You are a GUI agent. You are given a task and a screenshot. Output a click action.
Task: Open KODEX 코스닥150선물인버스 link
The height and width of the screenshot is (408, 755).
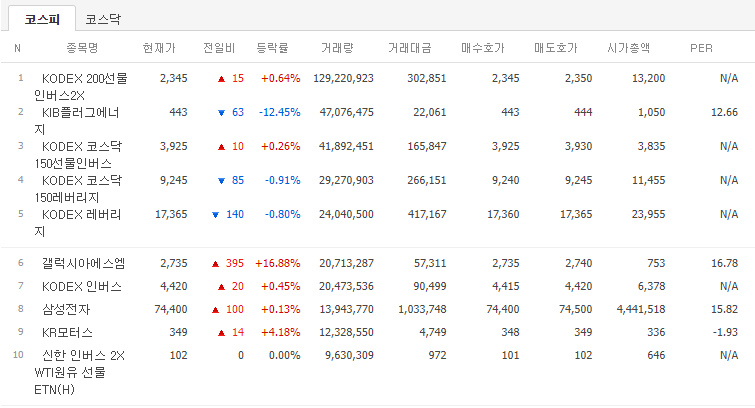78,155
